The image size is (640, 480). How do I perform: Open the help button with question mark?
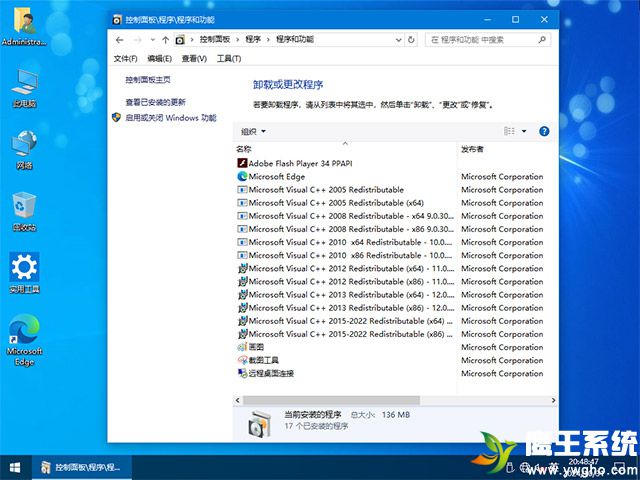[x=544, y=131]
